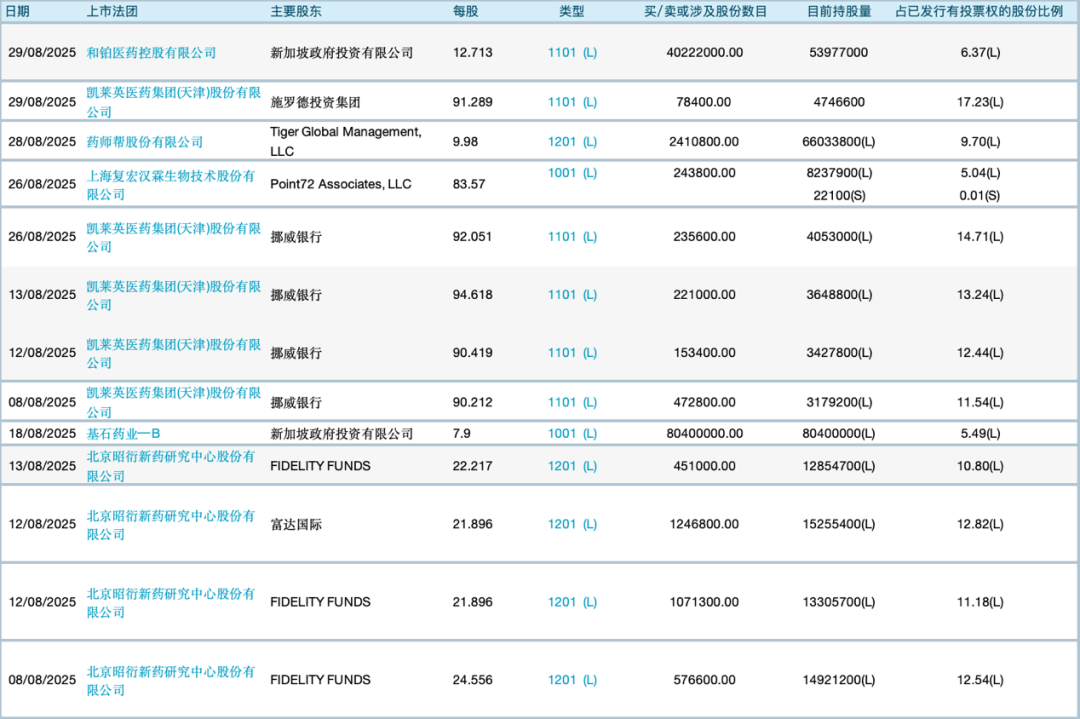Click the 日期 column header
The image size is (1080, 719).
pyautogui.click(x=18, y=12)
